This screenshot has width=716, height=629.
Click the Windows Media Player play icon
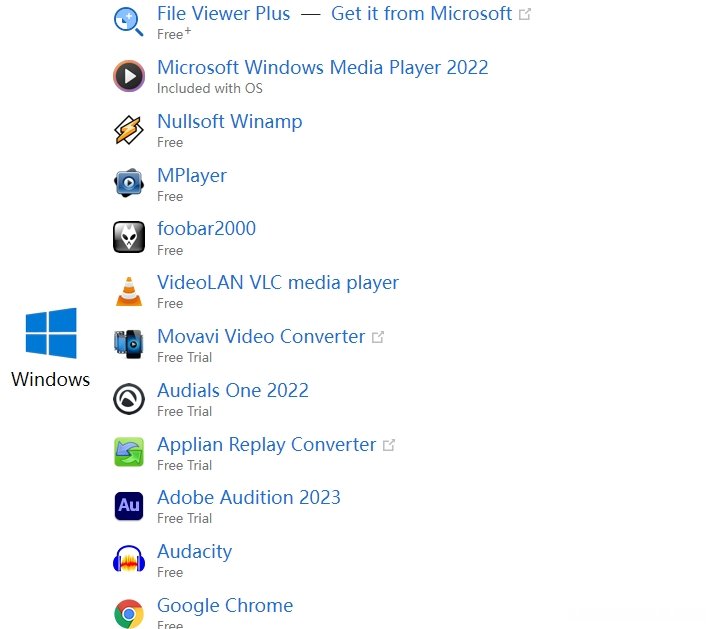click(129, 76)
